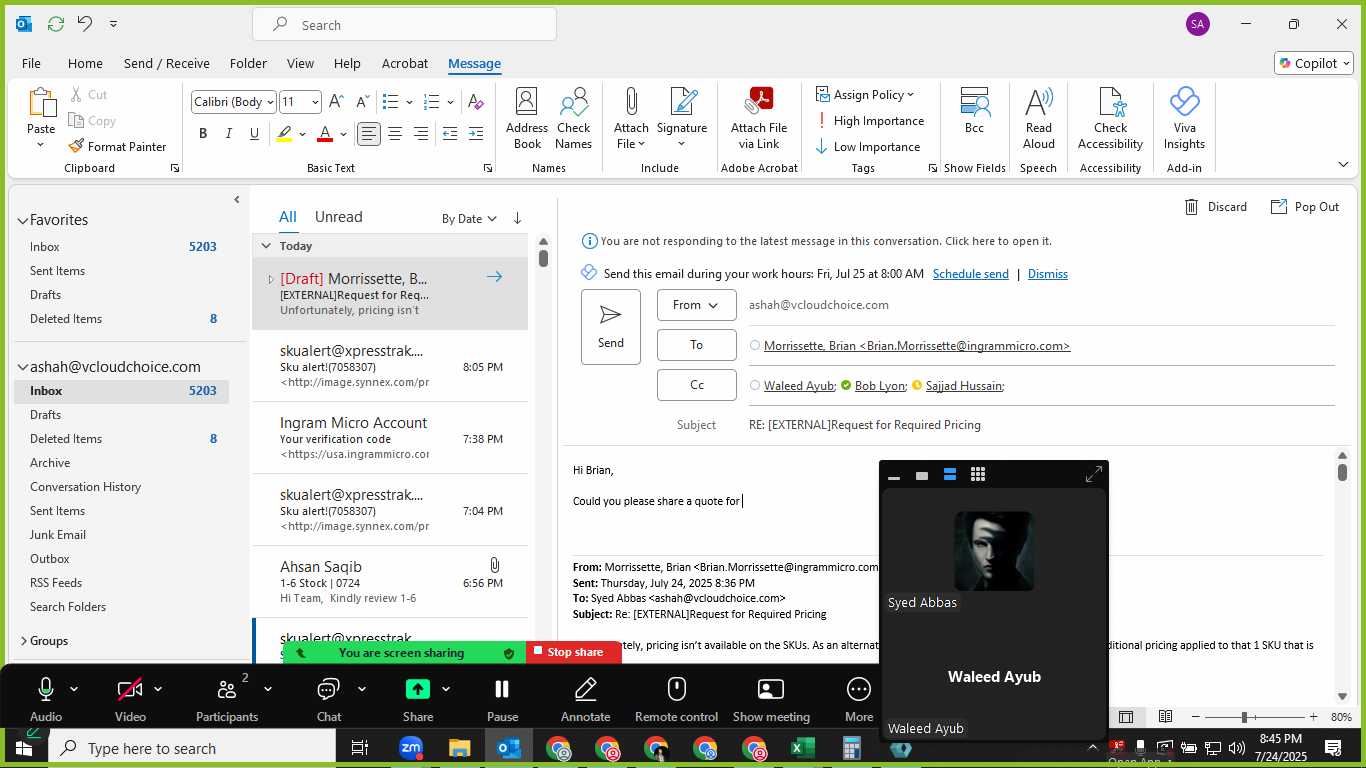Align text left
The width and height of the screenshot is (1366, 768).
point(369,134)
